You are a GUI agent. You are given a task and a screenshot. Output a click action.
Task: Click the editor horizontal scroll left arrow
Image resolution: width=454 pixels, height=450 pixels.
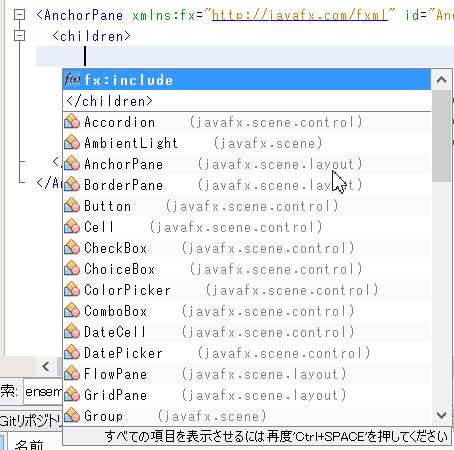46,366
